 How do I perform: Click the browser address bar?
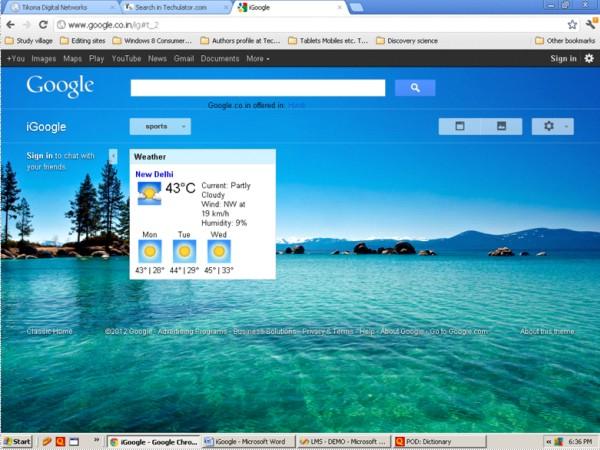(x=310, y=25)
